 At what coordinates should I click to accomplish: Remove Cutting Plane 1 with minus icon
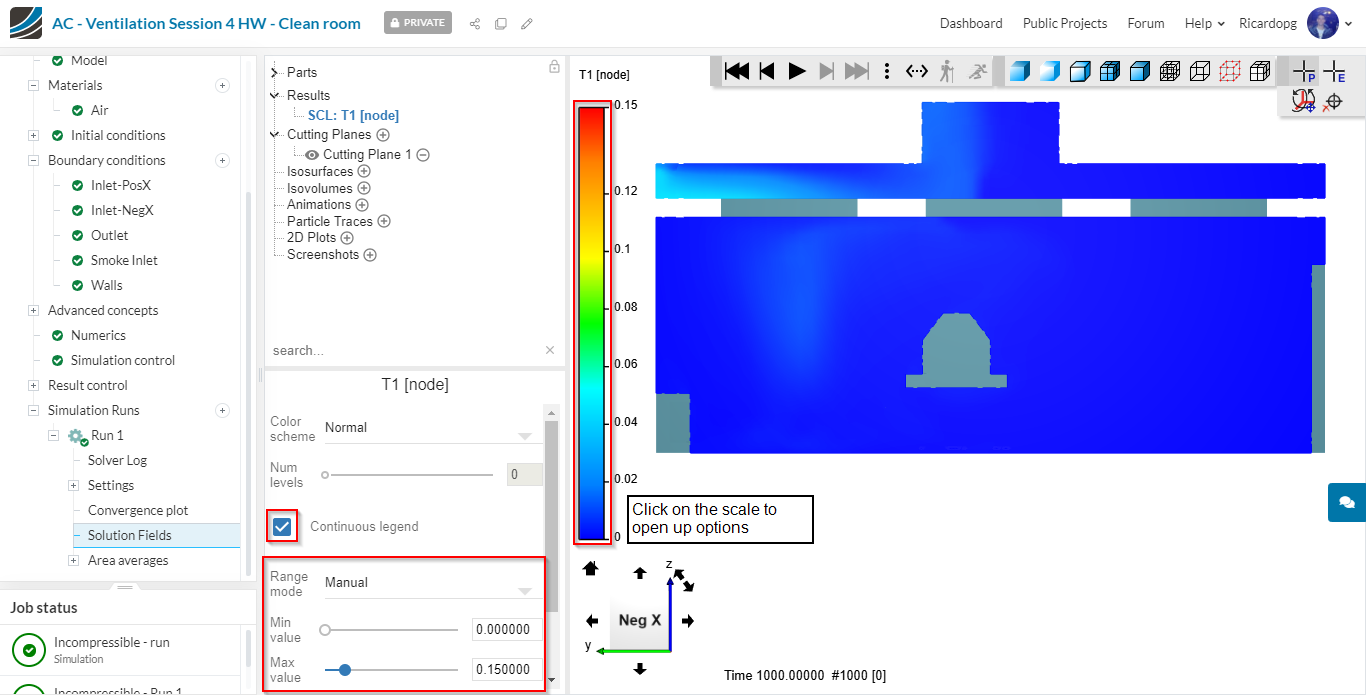point(423,155)
